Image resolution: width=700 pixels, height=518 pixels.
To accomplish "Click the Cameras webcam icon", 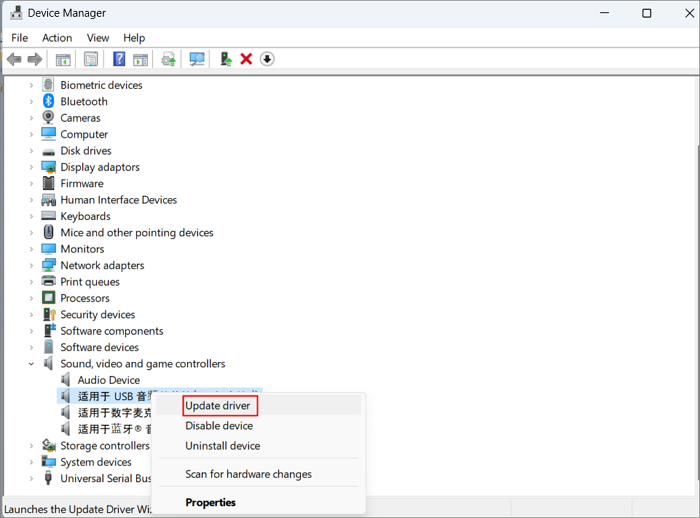I will (48, 117).
